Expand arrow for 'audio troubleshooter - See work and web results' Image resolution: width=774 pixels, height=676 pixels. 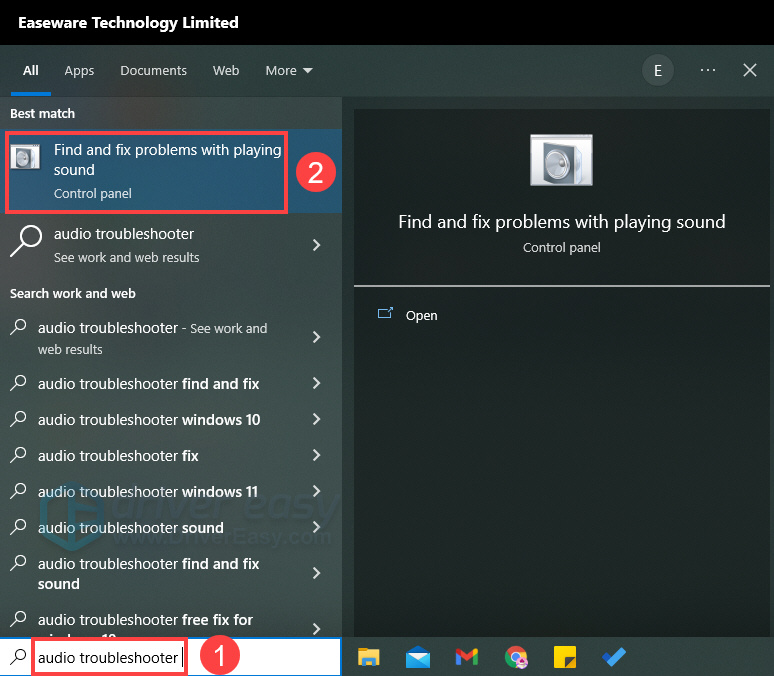tap(316, 337)
